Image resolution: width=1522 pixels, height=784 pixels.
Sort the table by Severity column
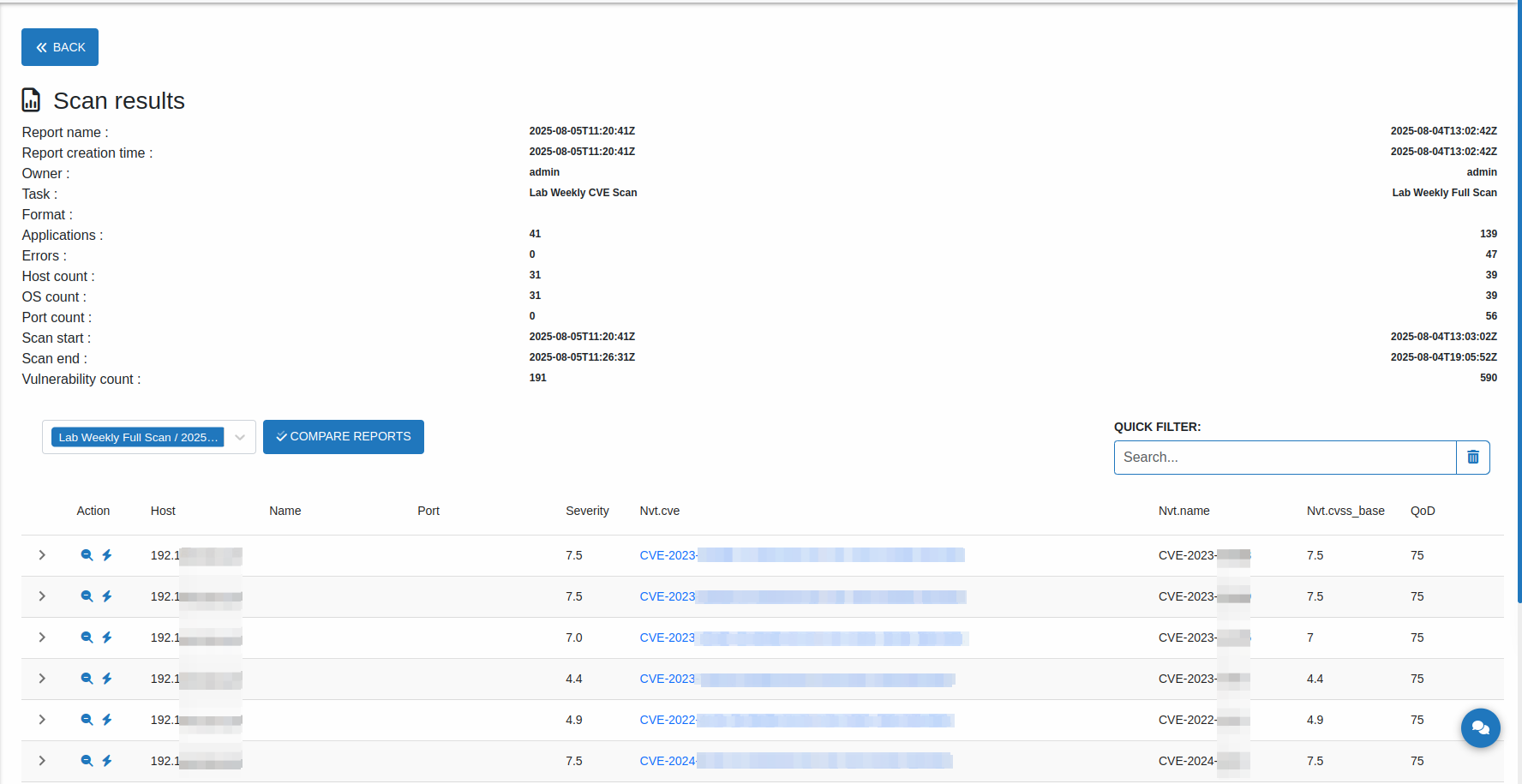[587, 511]
